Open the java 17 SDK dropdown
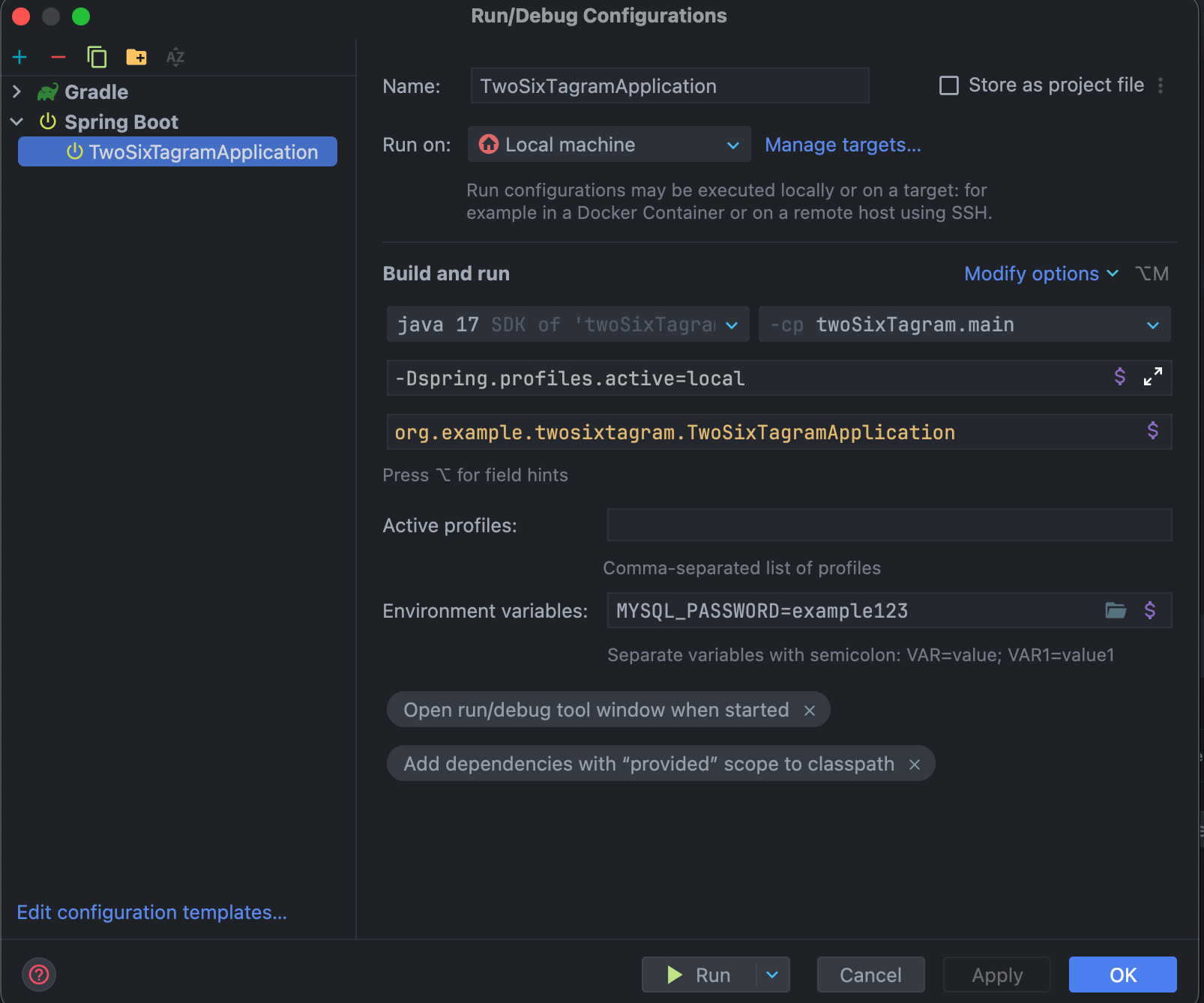1204x1003 pixels. [568, 324]
